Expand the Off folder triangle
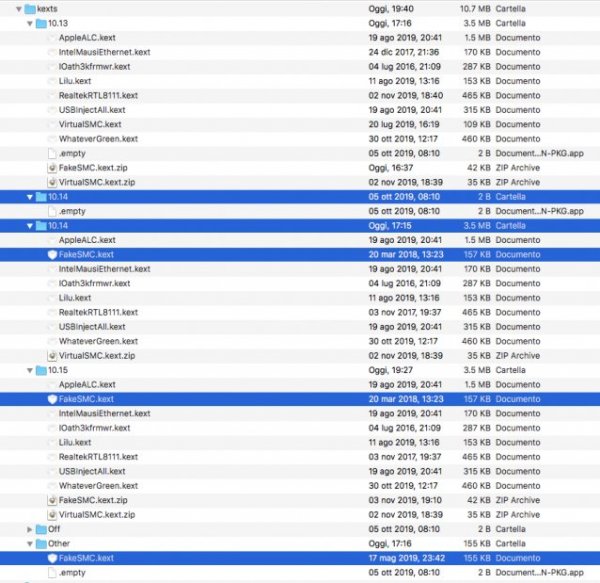This screenshot has width=600, height=583. pos(29,529)
